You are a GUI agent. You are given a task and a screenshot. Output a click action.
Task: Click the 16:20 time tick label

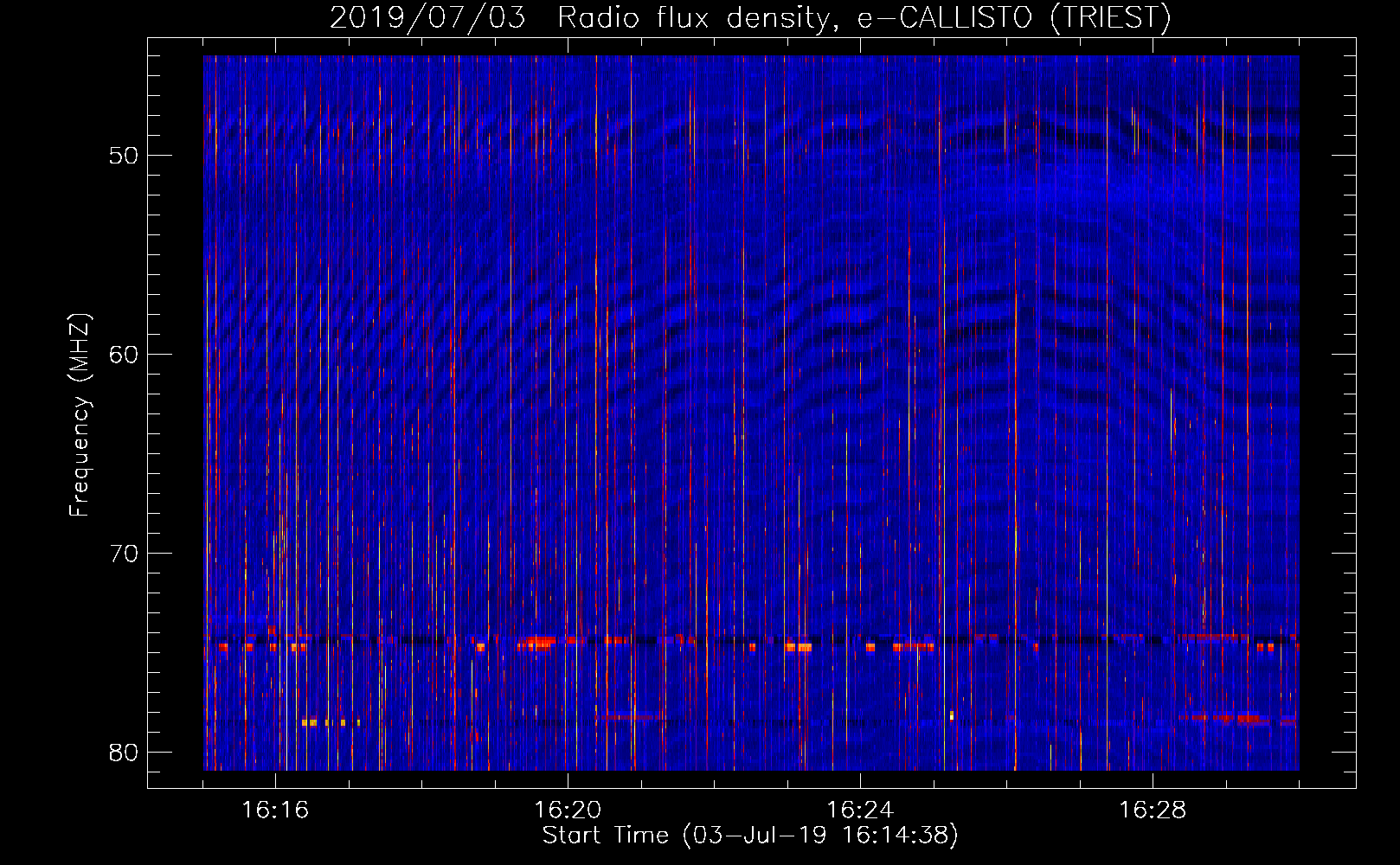(568, 811)
